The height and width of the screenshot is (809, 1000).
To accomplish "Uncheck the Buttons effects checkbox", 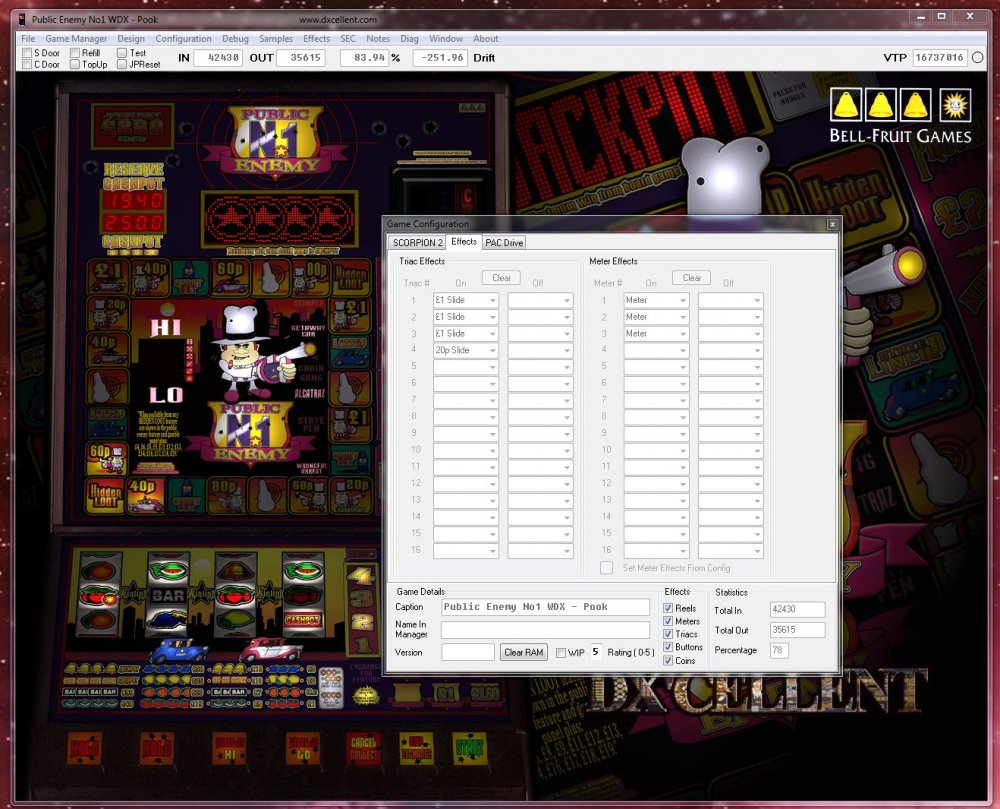I will pyautogui.click(x=668, y=647).
